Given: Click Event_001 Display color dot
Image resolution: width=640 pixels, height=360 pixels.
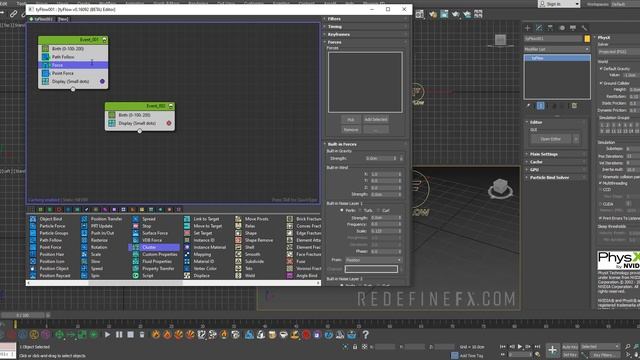Looking at the screenshot, I should point(102,81).
